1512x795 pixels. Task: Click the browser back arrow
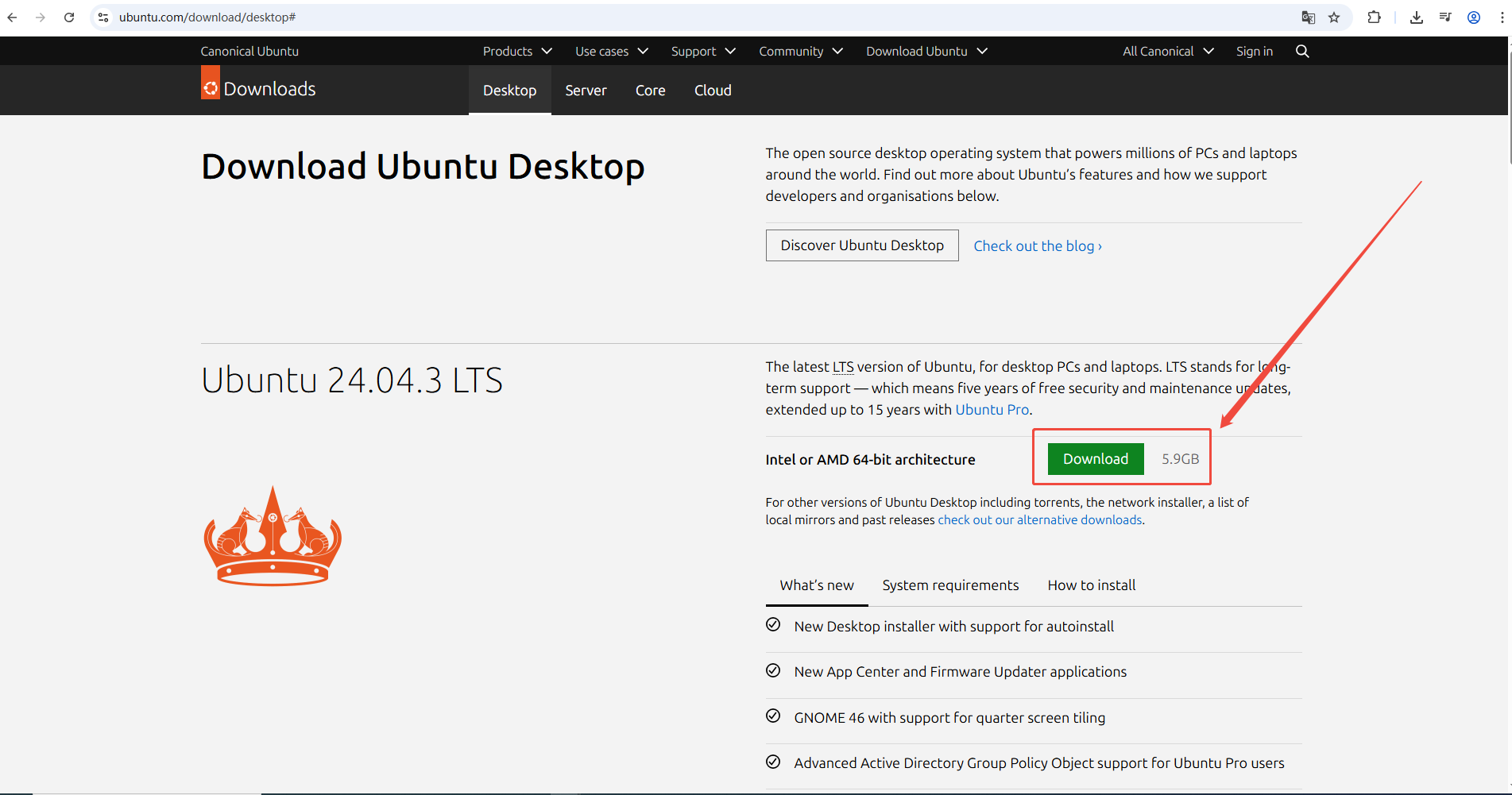pyautogui.click(x=13, y=17)
